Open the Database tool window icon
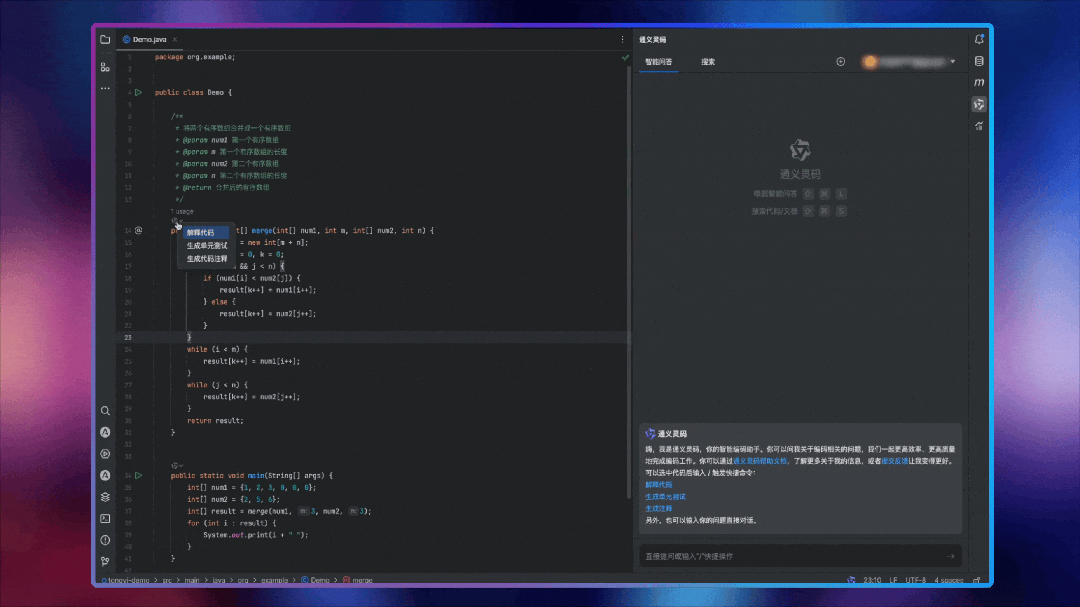The height and width of the screenshot is (607, 1080). coord(979,61)
